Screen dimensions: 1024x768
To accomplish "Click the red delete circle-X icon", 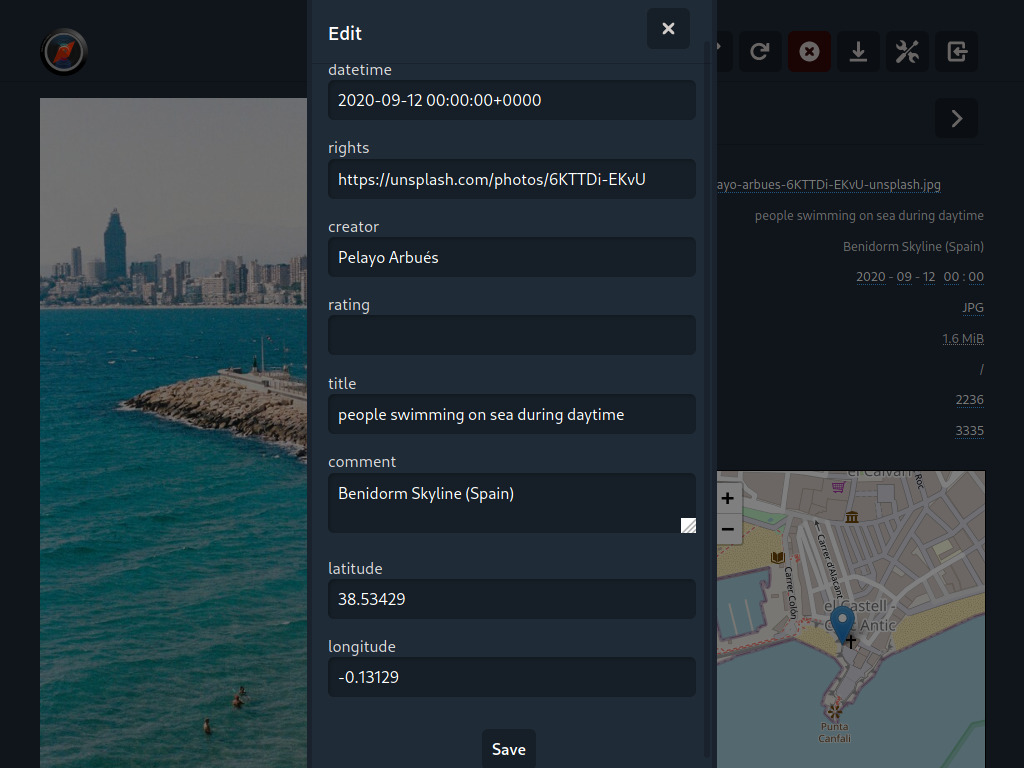I will tap(809, 52).
